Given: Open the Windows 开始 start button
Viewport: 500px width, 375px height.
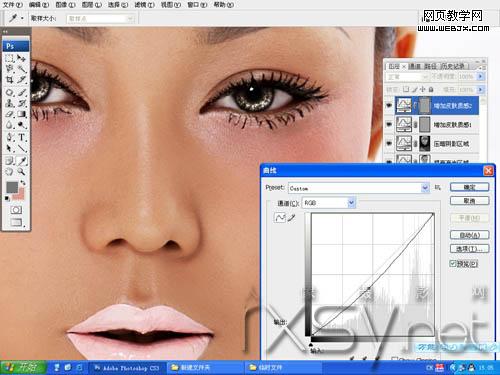Looking at the screenshot, I should (x=23, y=367).
